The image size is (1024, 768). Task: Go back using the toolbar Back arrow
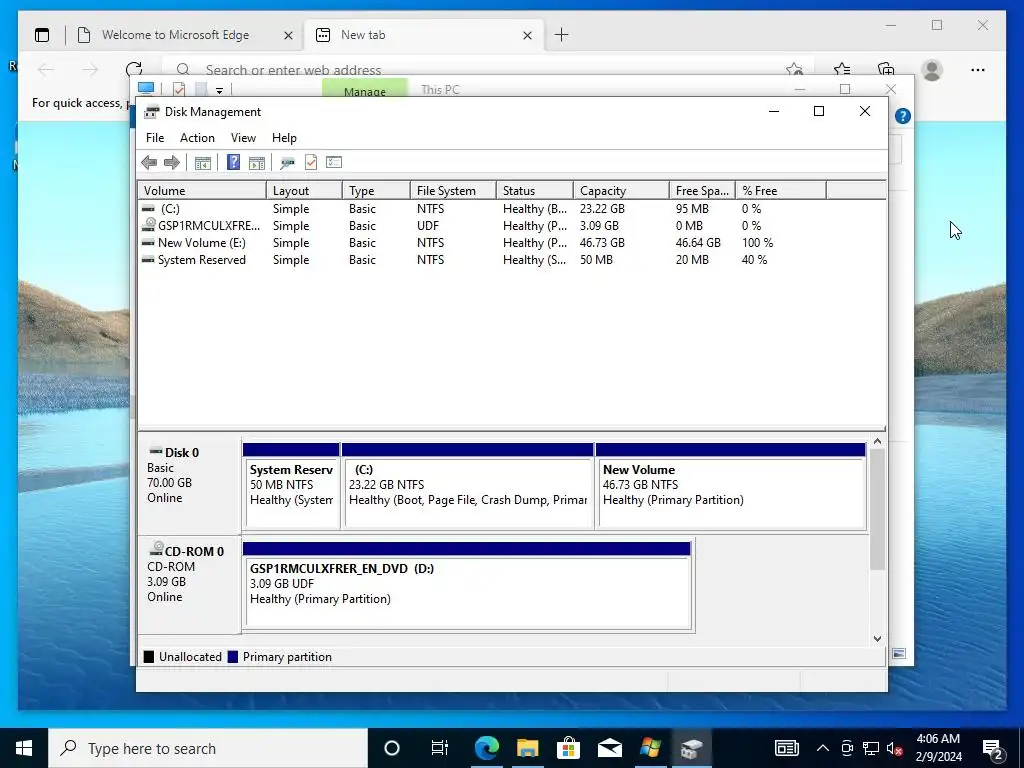149,163
